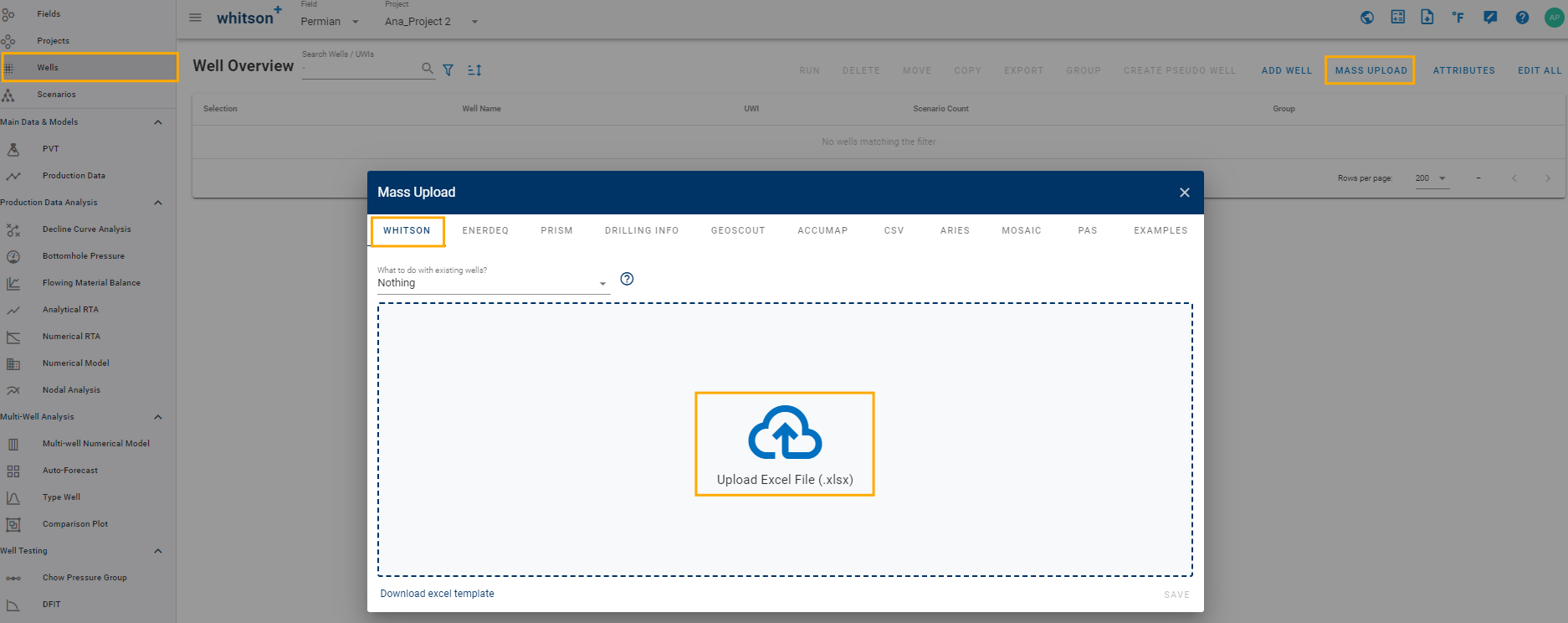The image size is (1568, 623).
Task: Click the Comparison Plot icon
Action: [x=13, y=524]
